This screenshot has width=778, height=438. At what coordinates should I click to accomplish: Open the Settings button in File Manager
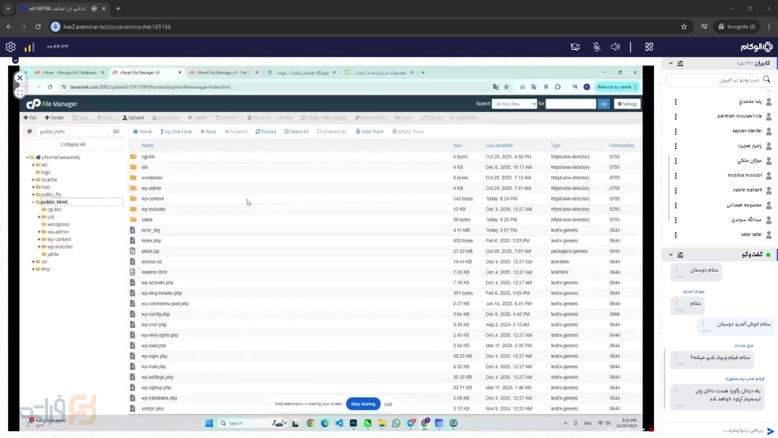click(627, 104)
